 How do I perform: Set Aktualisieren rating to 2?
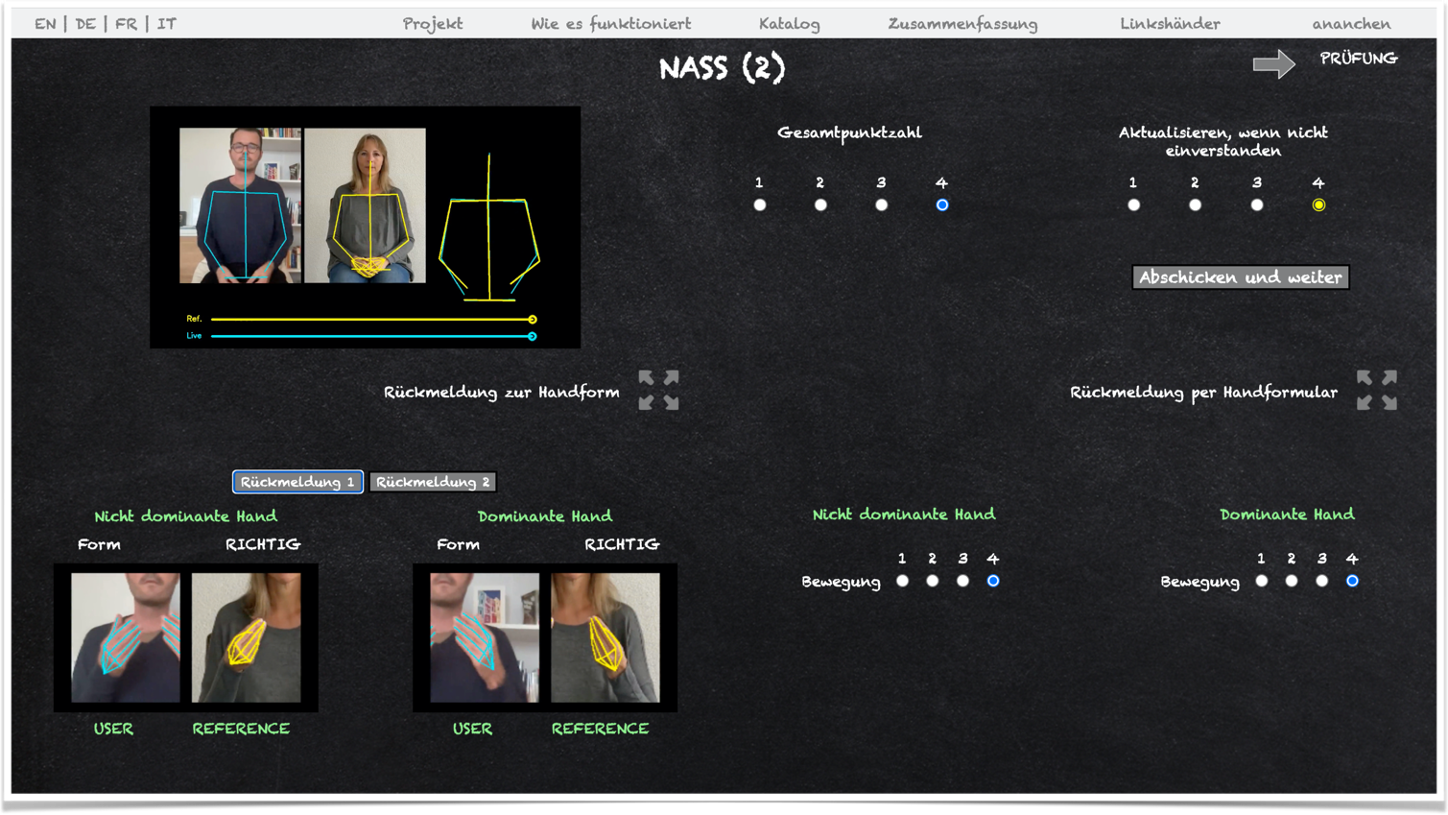point(1195,205)
